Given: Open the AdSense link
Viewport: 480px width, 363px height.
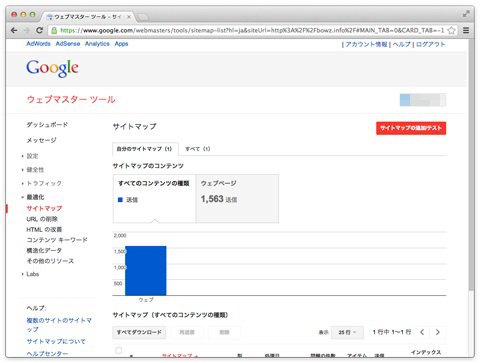Looking at the screenshot, I should point(68,44).
